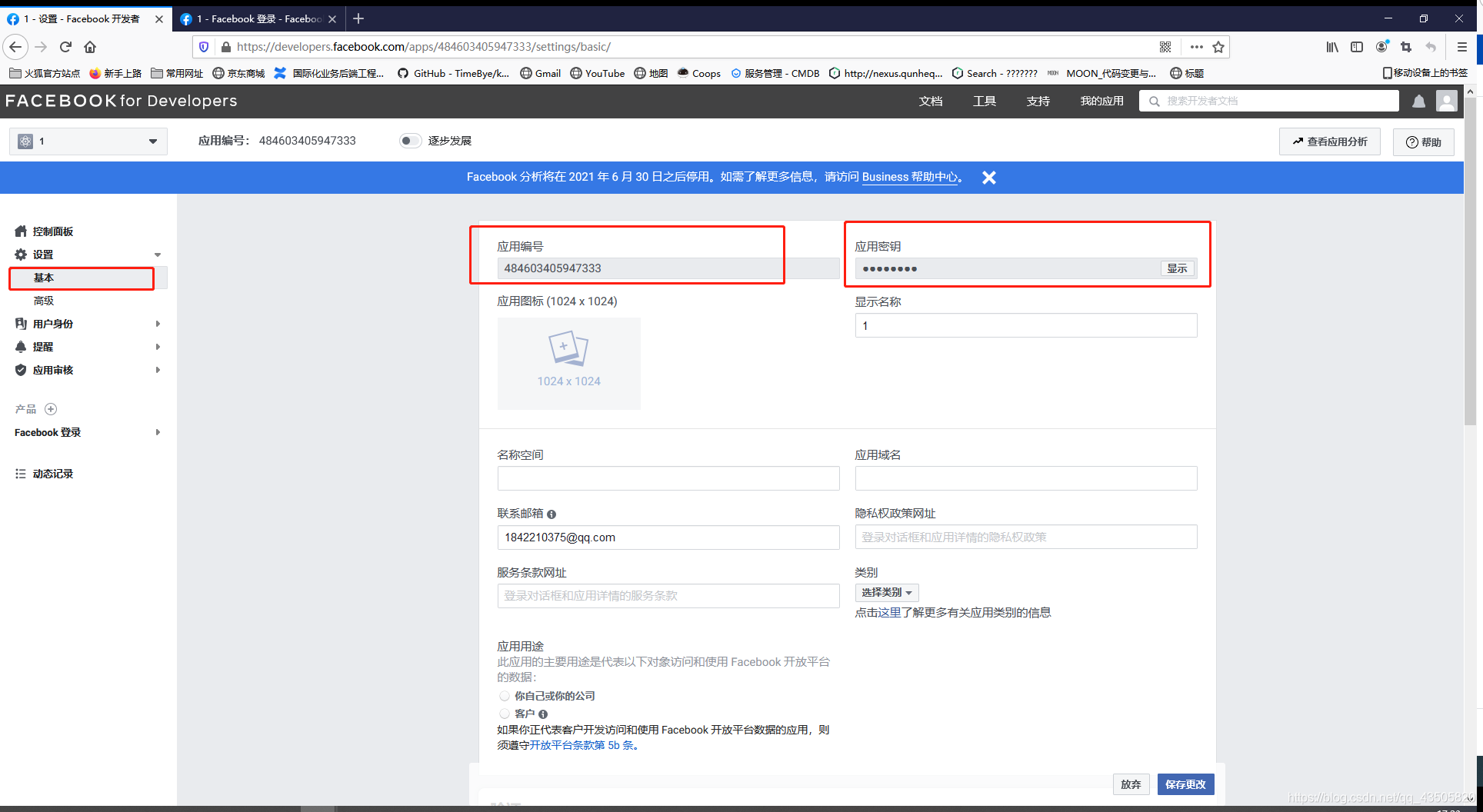Open notifications bell icon
Viewport: 1483px width, 812px height.
pos(1419,101)
